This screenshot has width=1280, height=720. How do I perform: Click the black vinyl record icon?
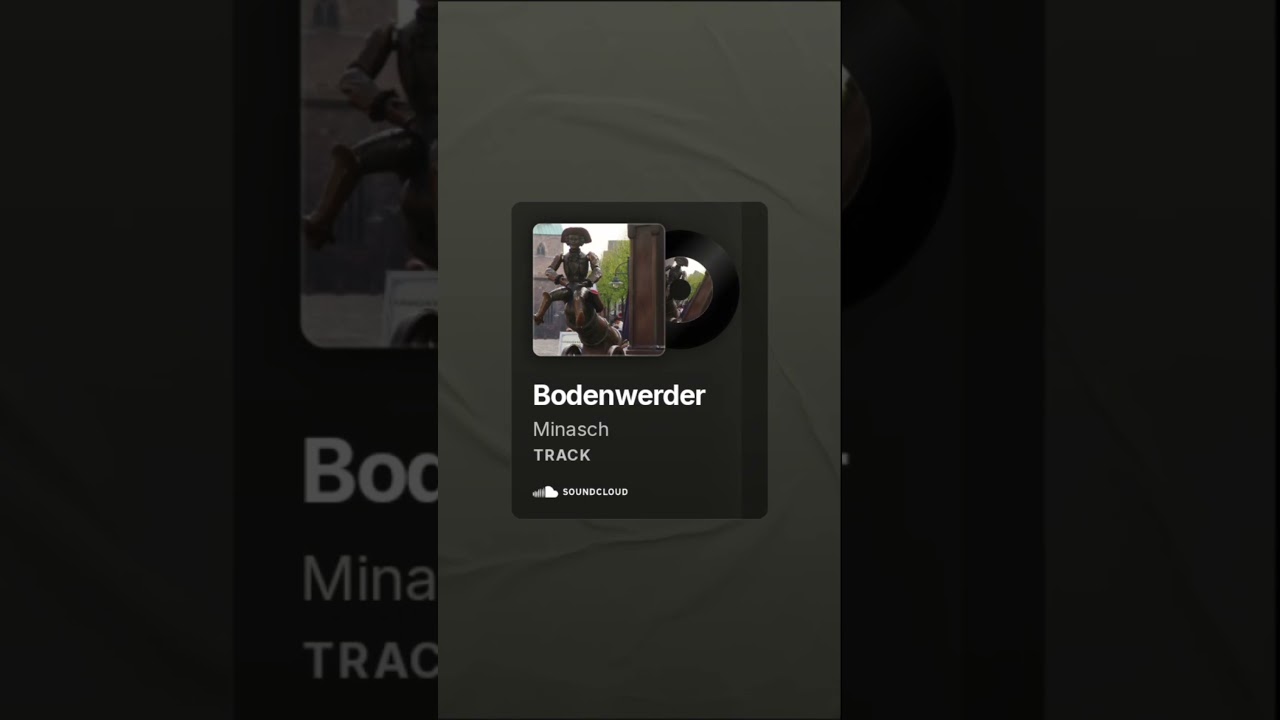(x=702, y=290)
